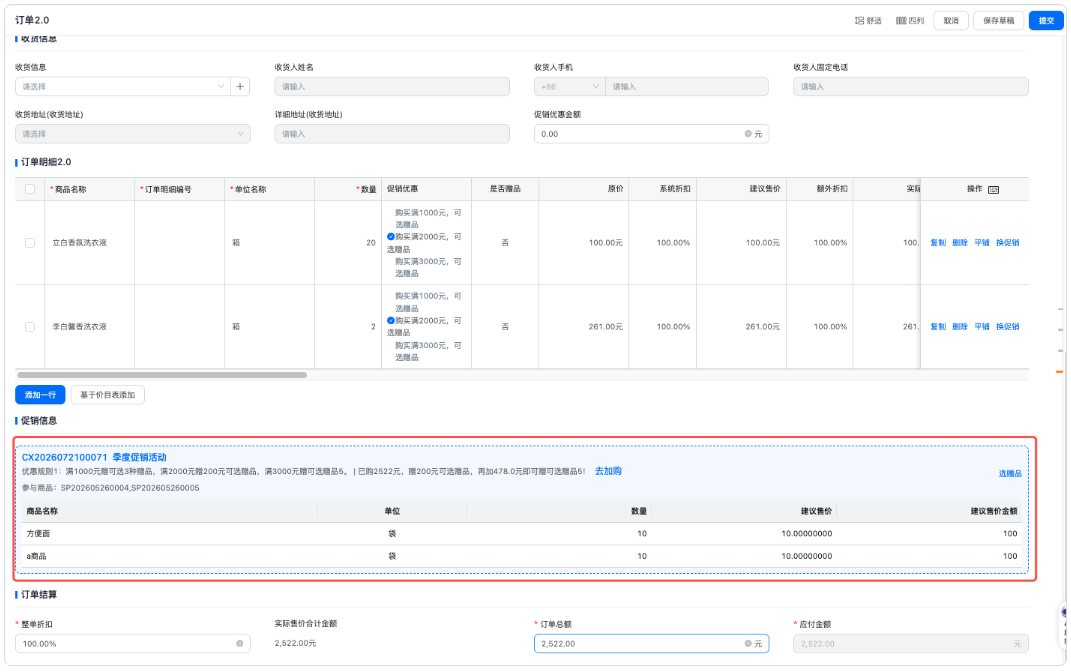Image resolution: width=1071 pixels, height=672 pixels.
Task: Click 复制 for 立白香氛洗衣液 row
Action: [x=938, y=242]
